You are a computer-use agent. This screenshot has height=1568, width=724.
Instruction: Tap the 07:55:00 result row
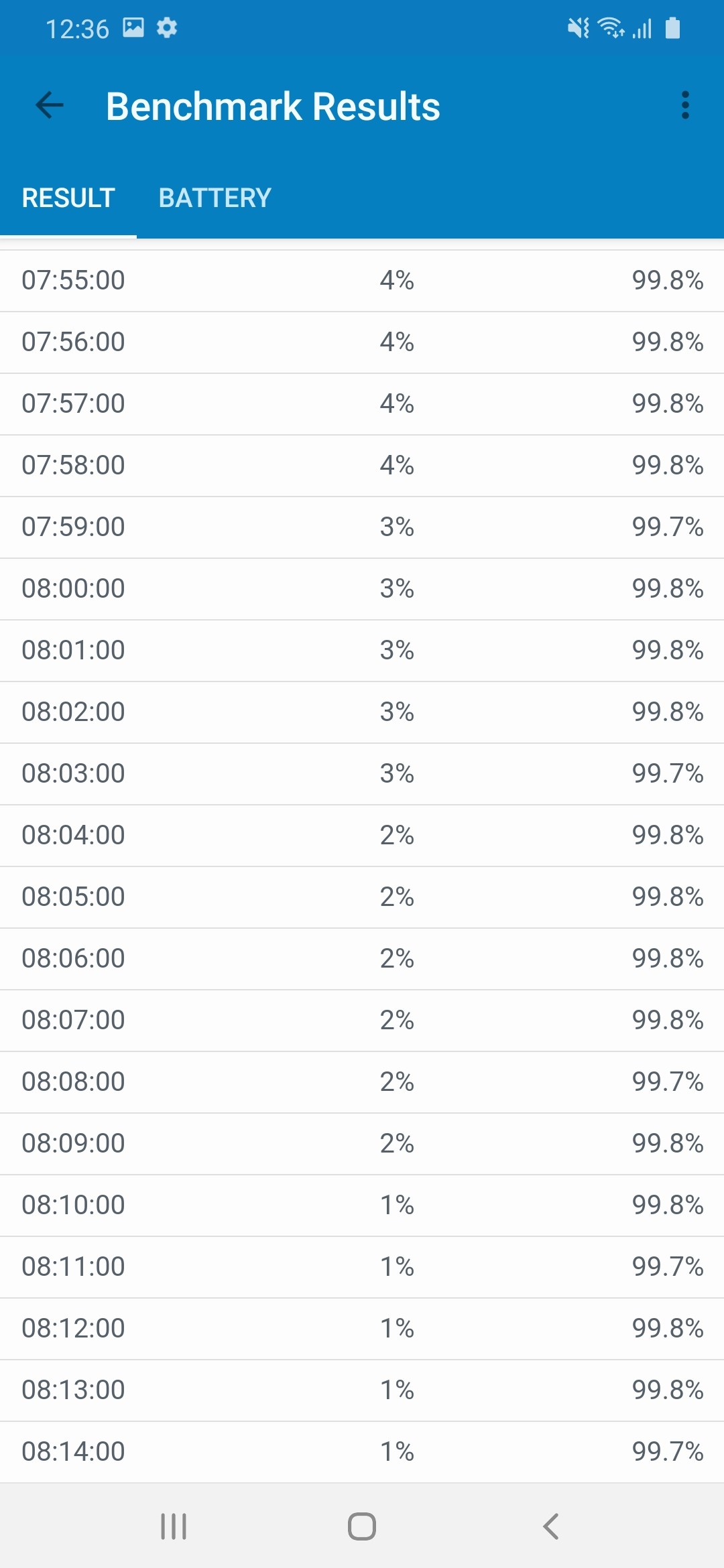click(362, 280)
